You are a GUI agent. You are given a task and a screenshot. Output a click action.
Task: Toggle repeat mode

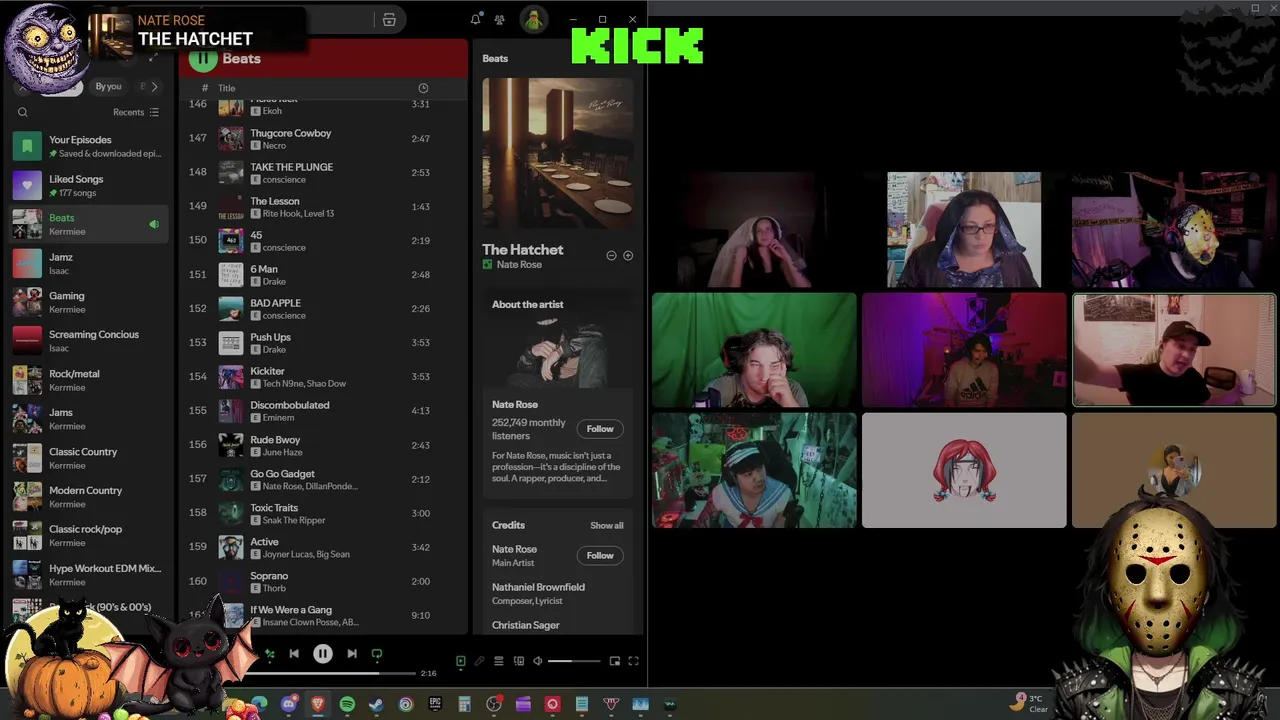[377, 654]
